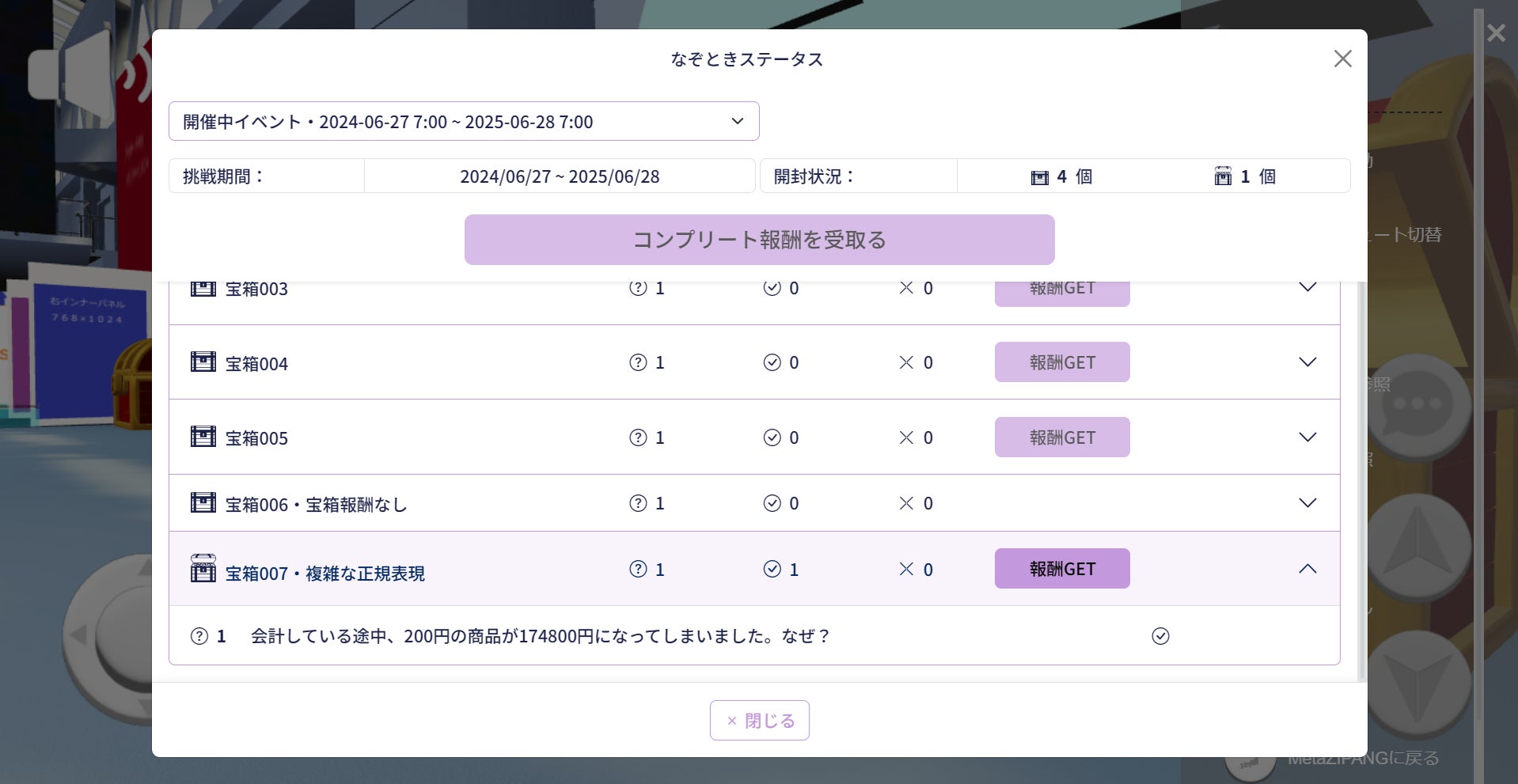
Task: Click the opened chest count icon in 開封状況
Action: [x=1223, y=176]
